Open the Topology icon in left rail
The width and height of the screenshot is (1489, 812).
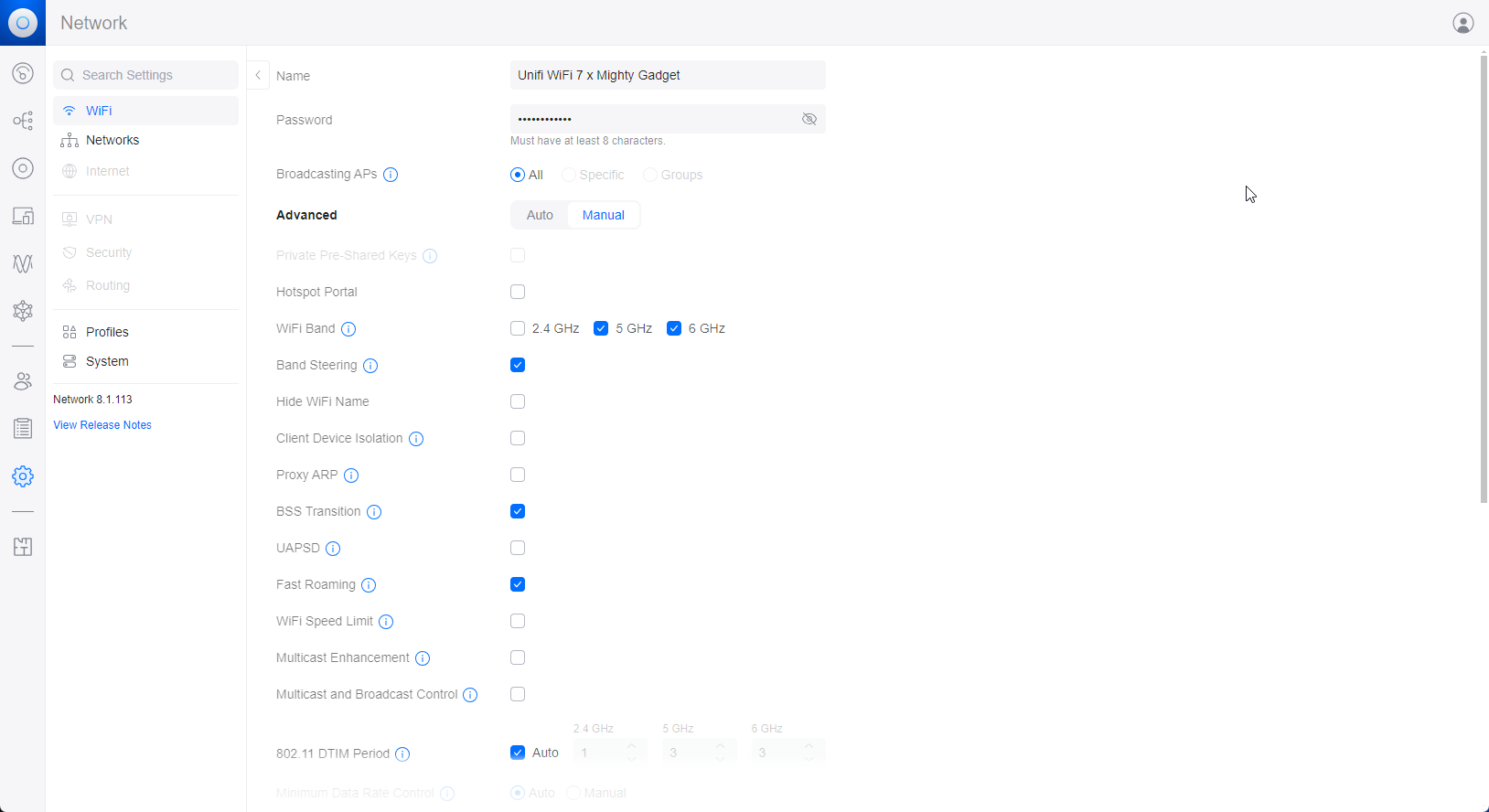coord(23,121)
